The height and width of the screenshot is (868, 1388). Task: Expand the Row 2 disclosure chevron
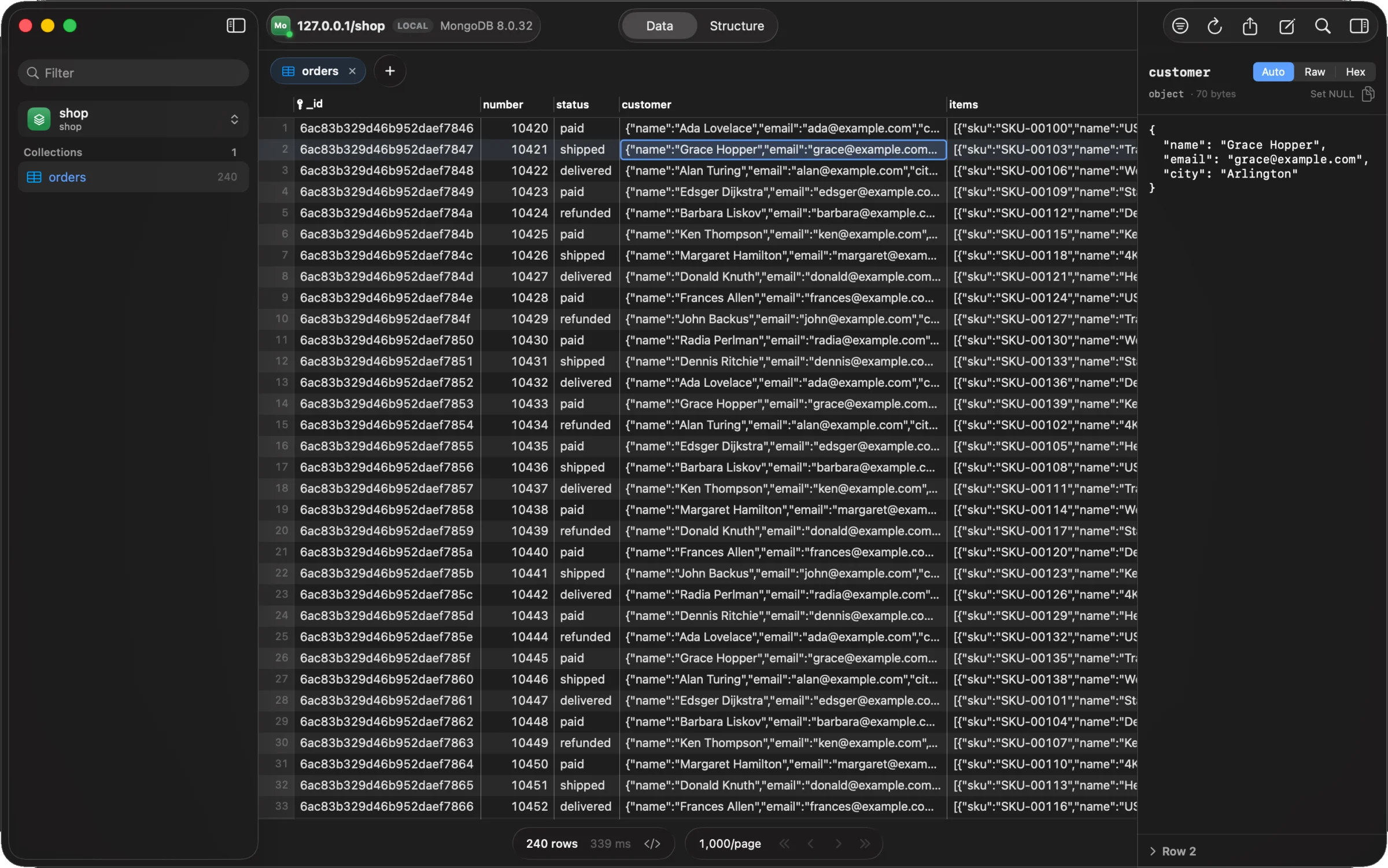[1153, 851]
